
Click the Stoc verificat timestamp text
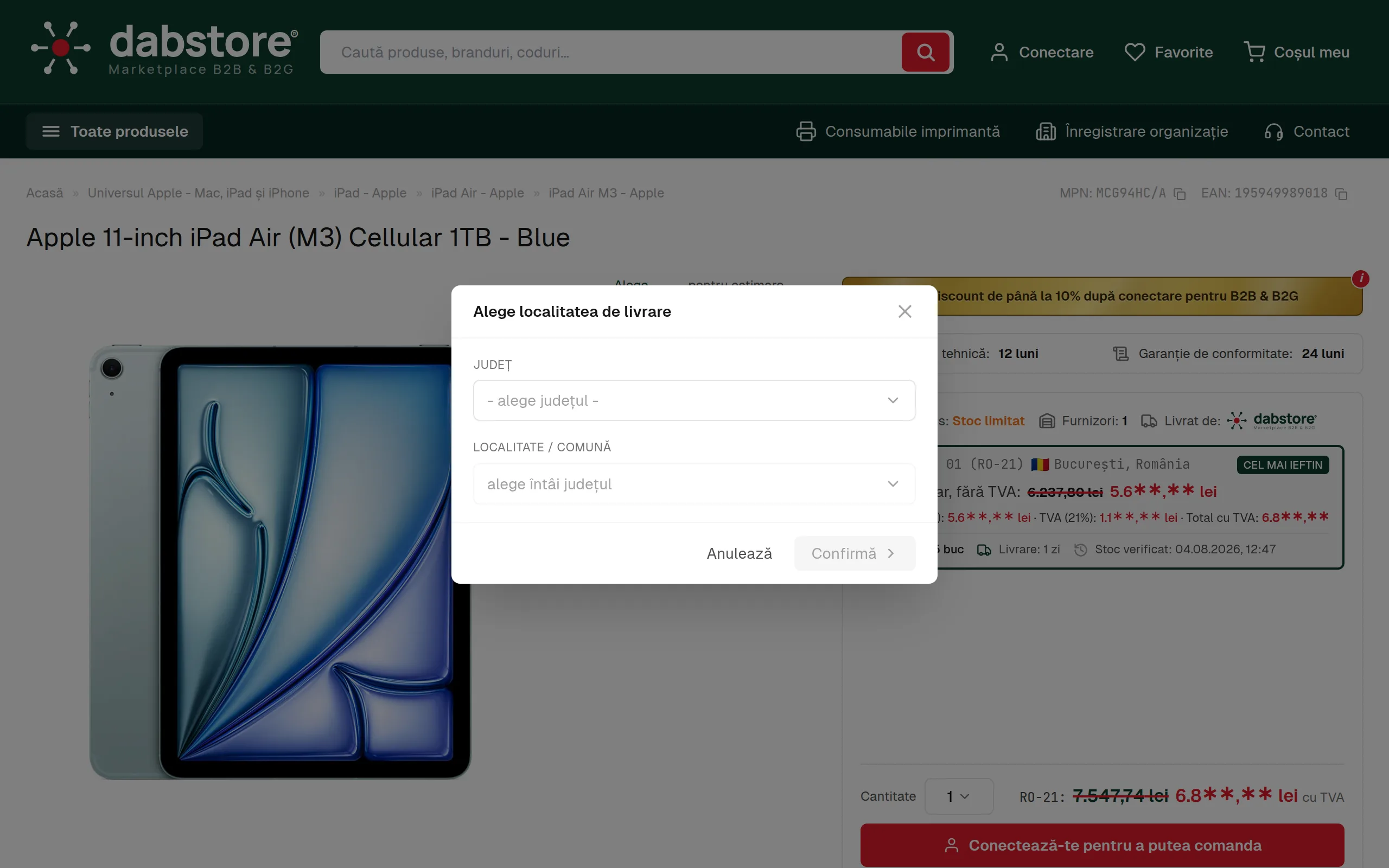click(1184, 550)
